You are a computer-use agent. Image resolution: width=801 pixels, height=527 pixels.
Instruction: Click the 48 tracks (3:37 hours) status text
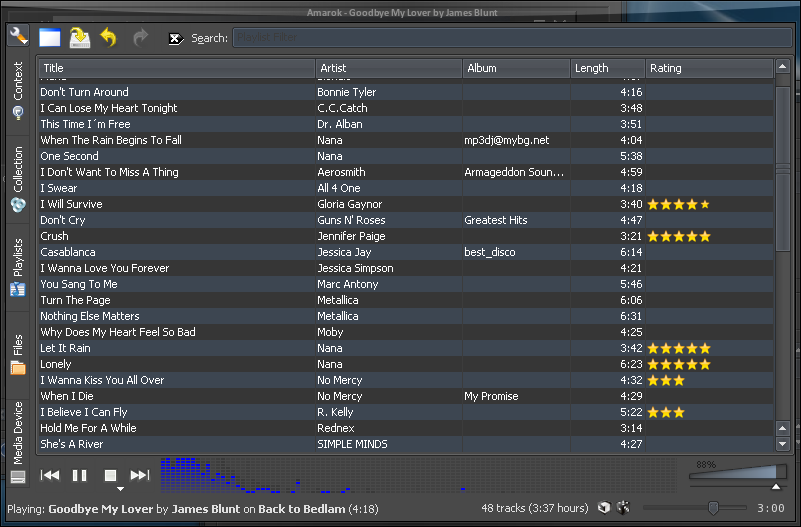(x=535, y=508)
